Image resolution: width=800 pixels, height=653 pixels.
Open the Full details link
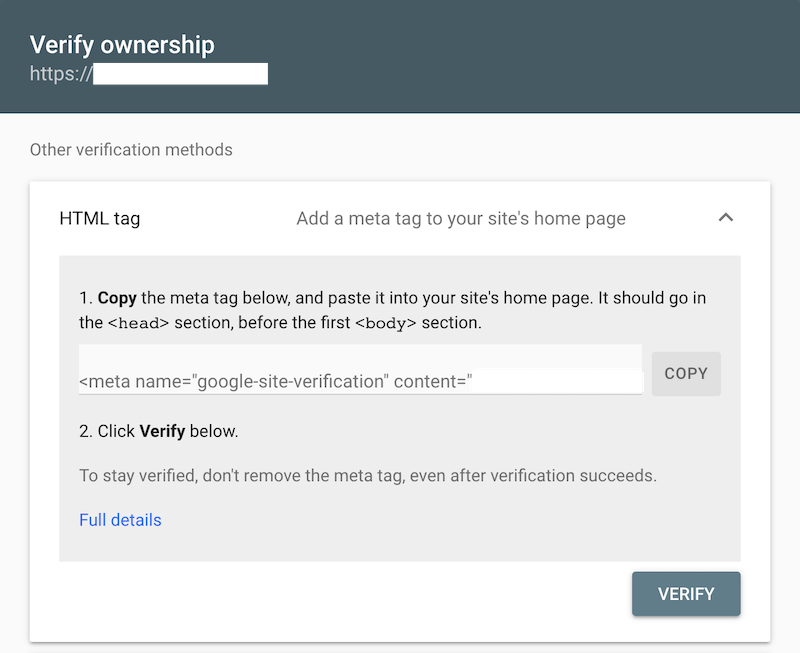pyautogui.click(x=120, y=519)
